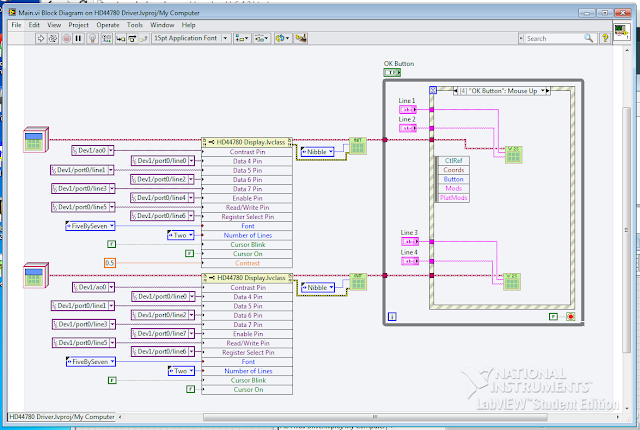
Task: Open the Edit menu
Action: [34, 25]
